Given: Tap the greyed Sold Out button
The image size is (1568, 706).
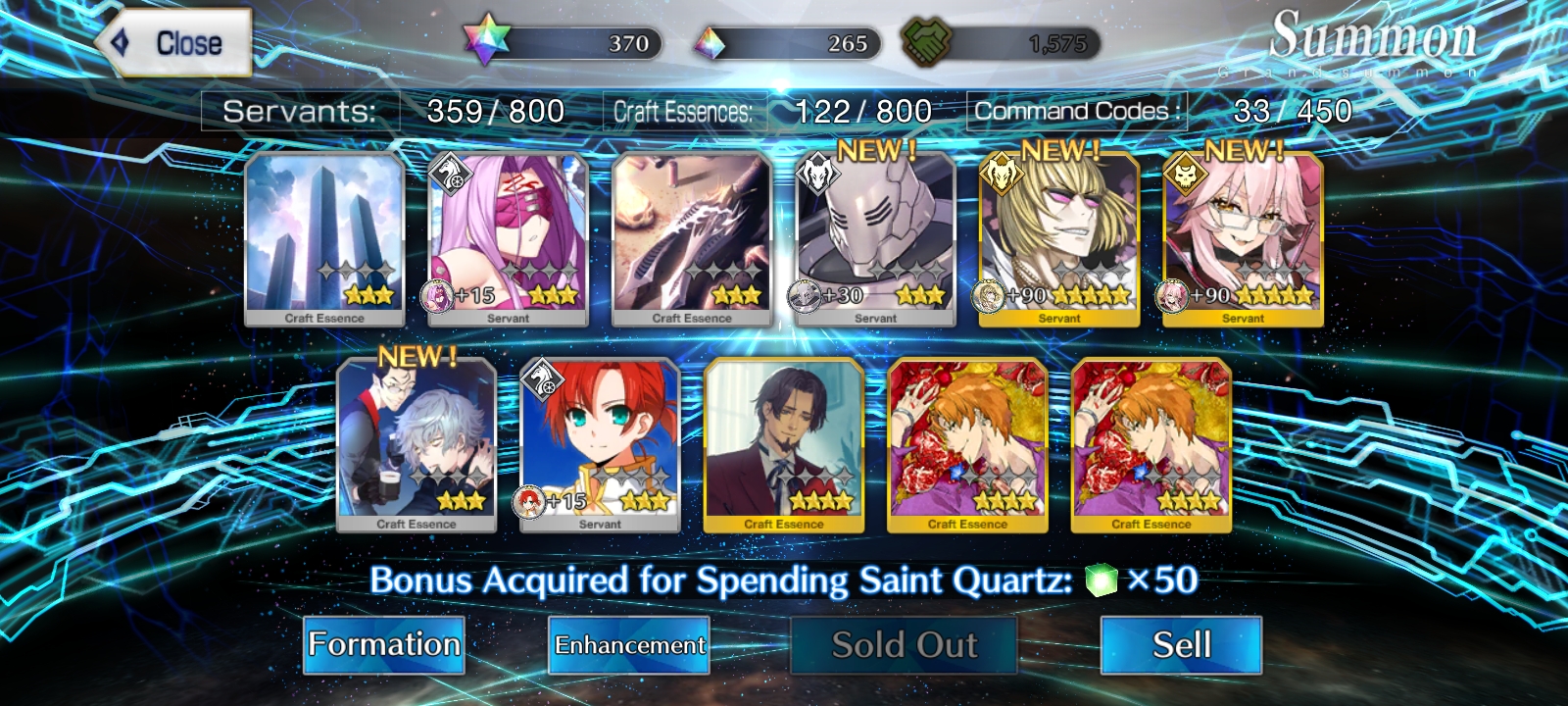Looking at the screenshot, I should click(904, 644).
